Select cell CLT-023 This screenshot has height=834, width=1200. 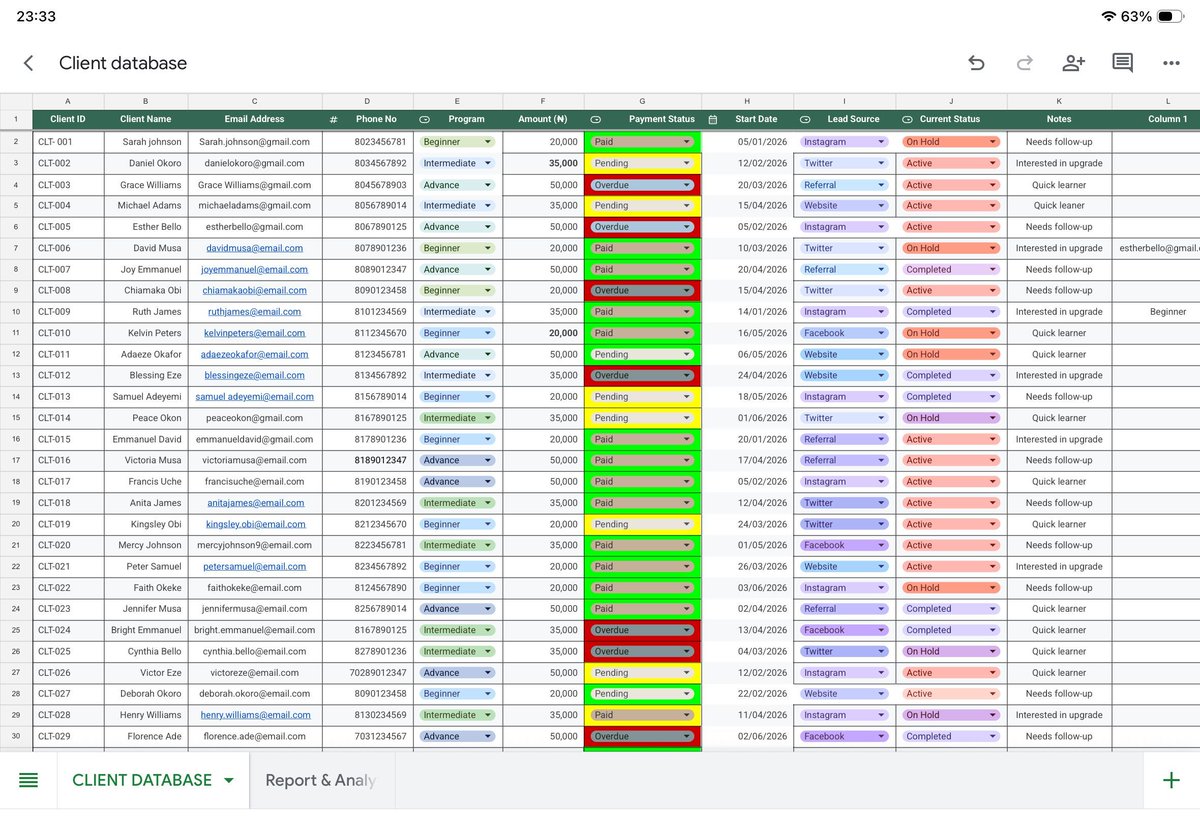[68, 609]
